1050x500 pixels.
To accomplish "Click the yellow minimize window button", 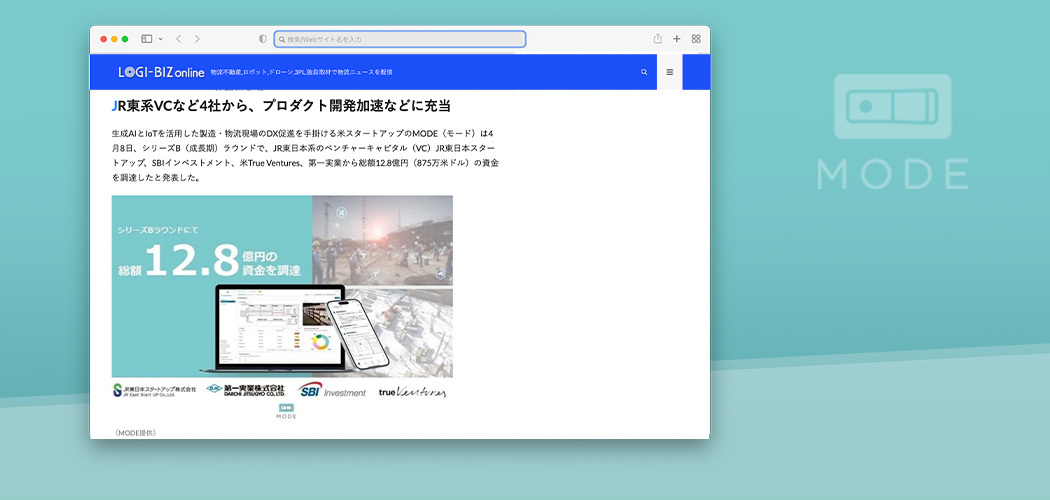I will click(114, 39).
